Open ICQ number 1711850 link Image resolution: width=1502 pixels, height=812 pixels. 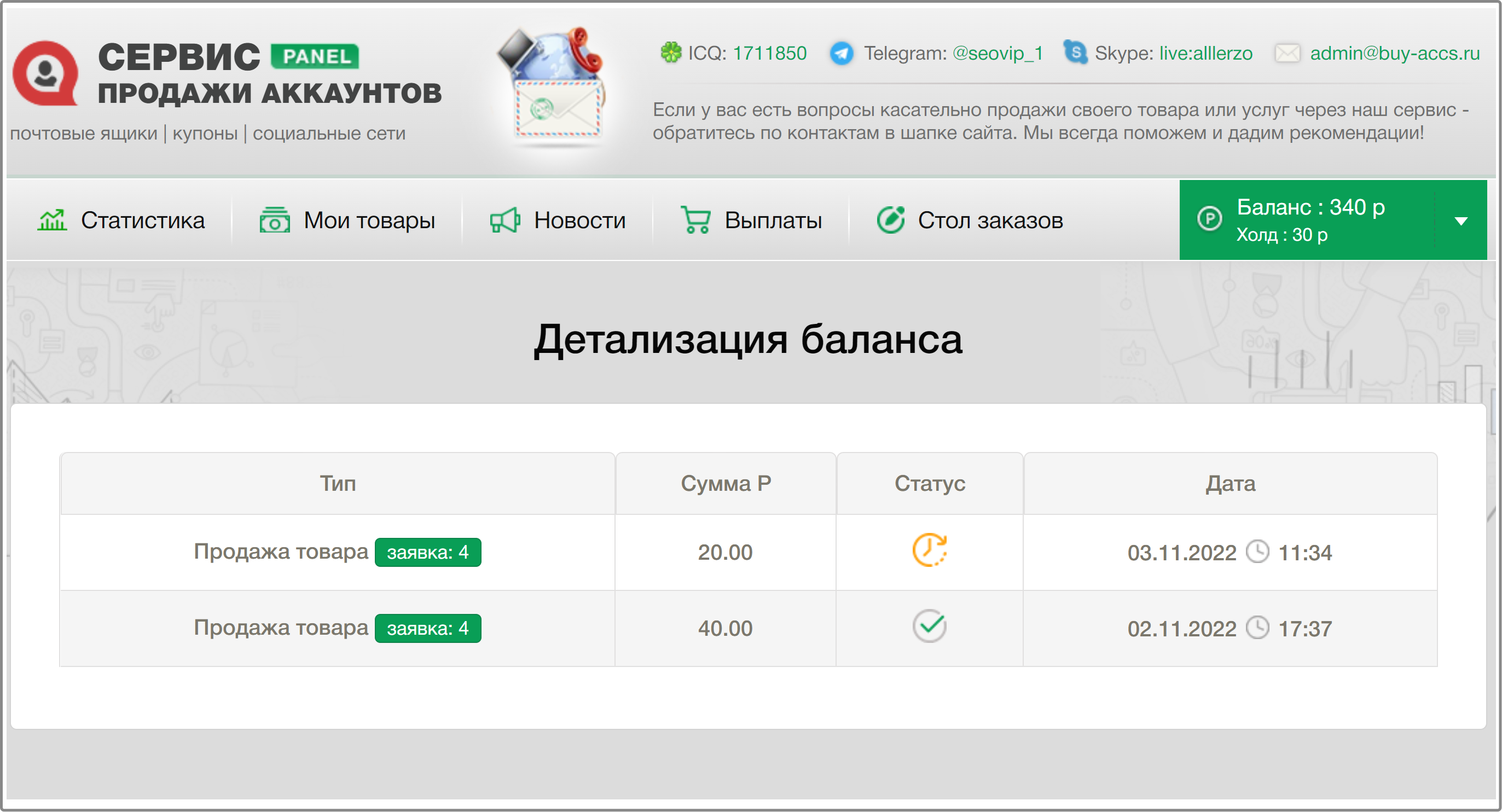pyautogui.click(x=770, y=53)
